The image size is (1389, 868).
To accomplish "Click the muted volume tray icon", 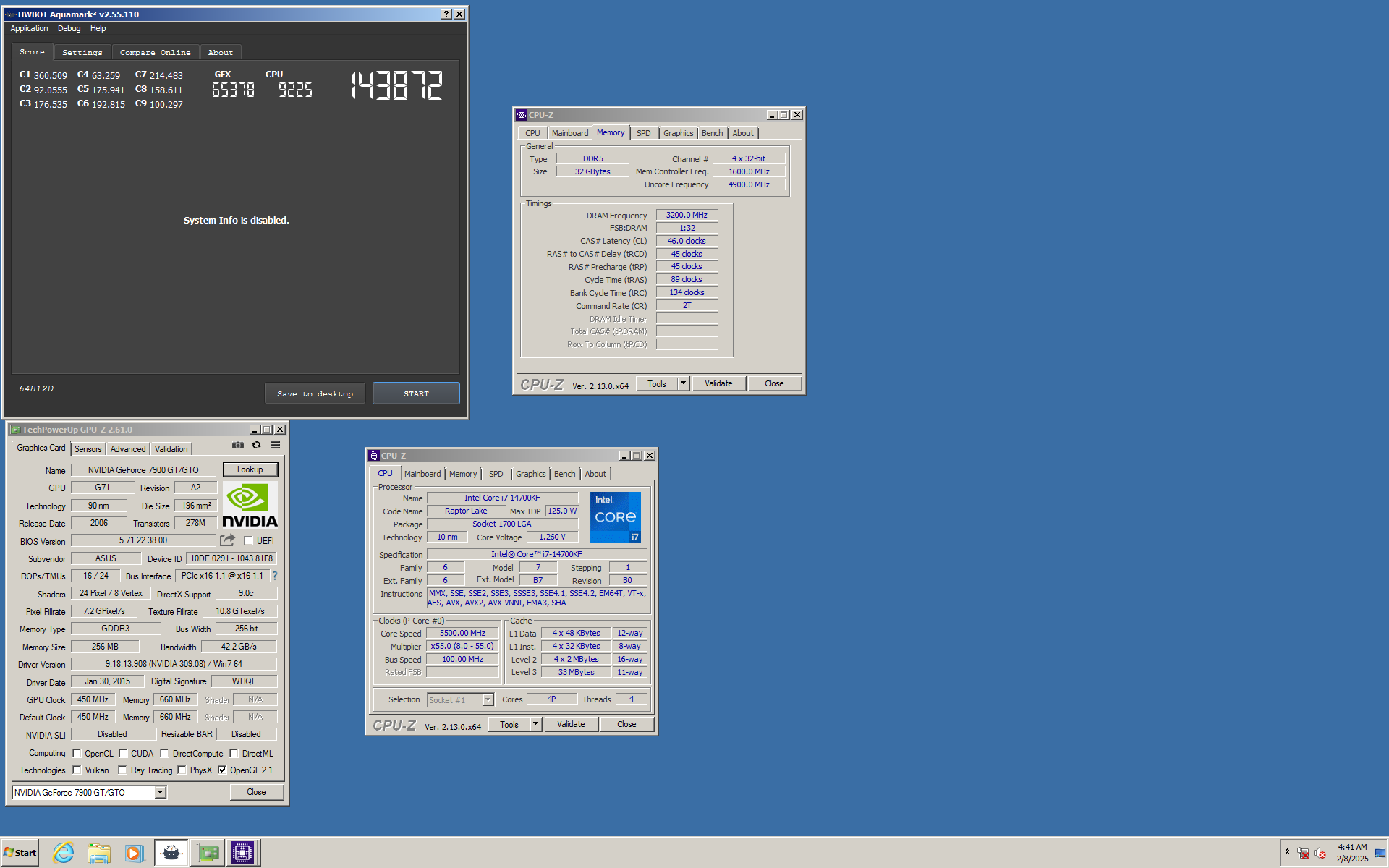I will point(1320,854).
